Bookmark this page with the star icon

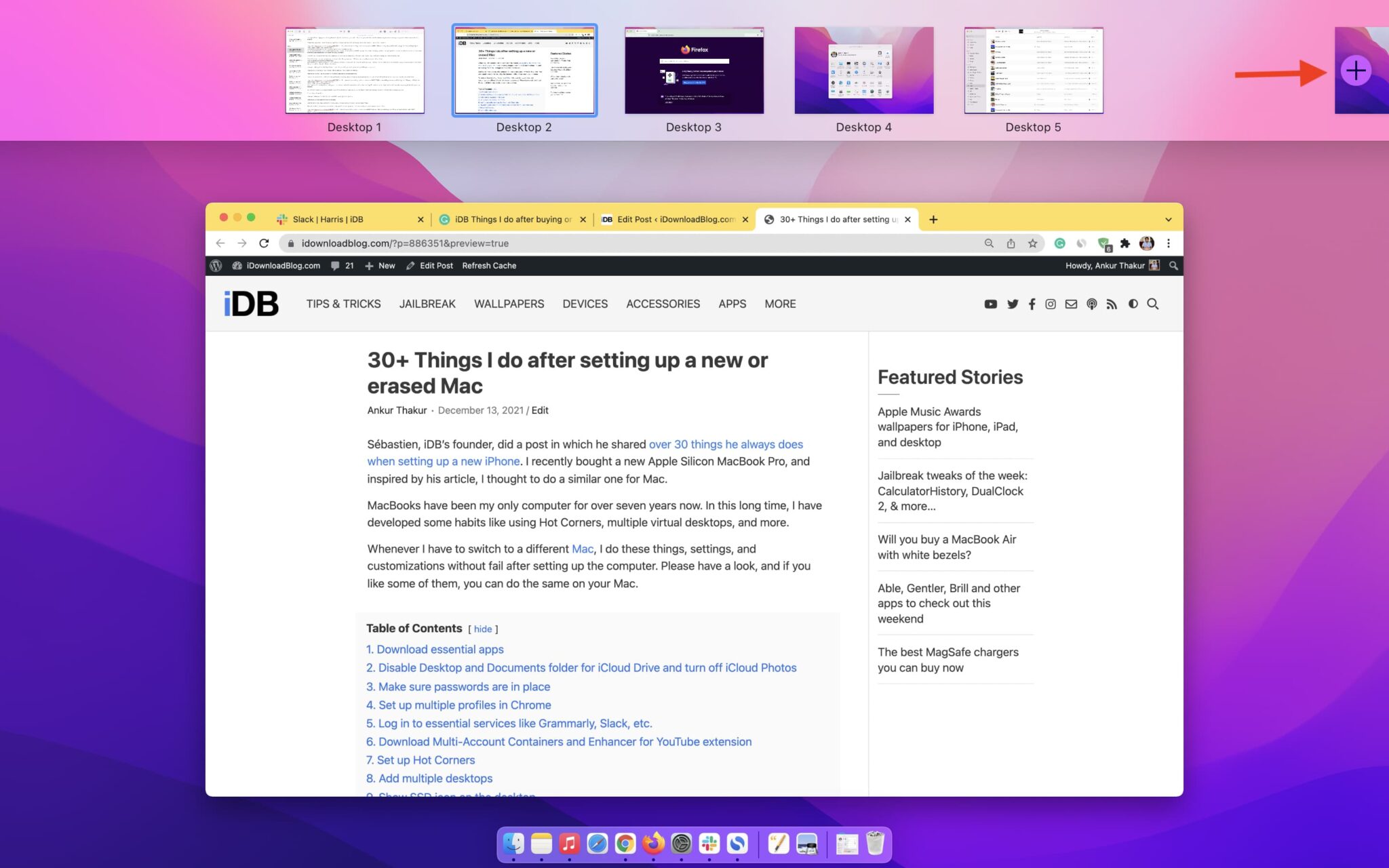(x=1032, y=243)
